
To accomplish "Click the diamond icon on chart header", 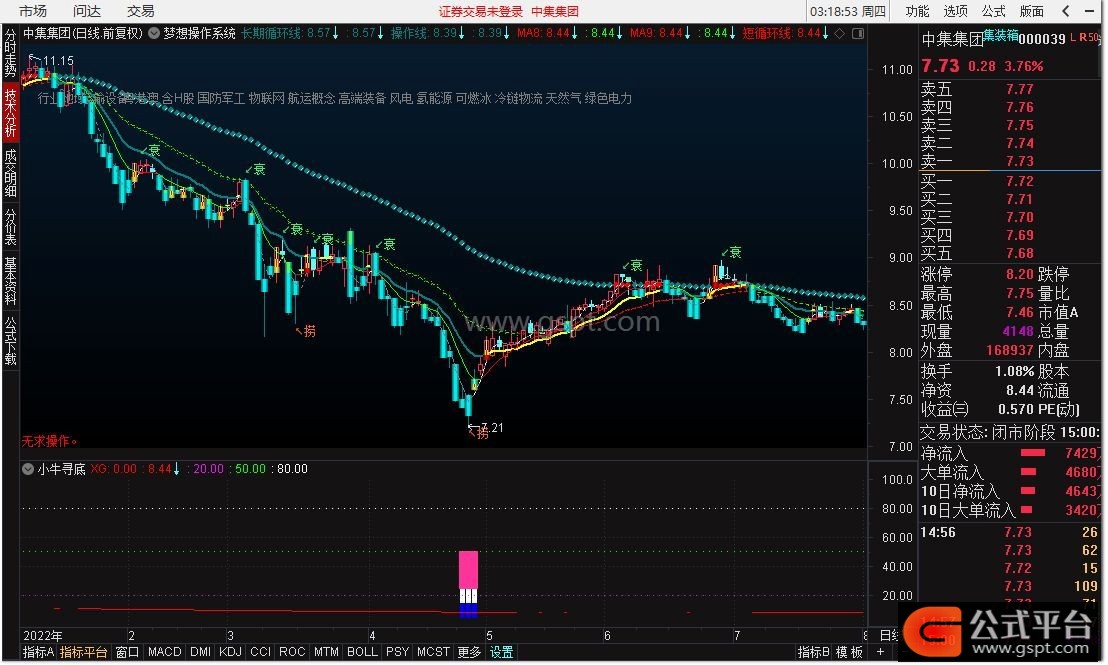I will (839, 33).
